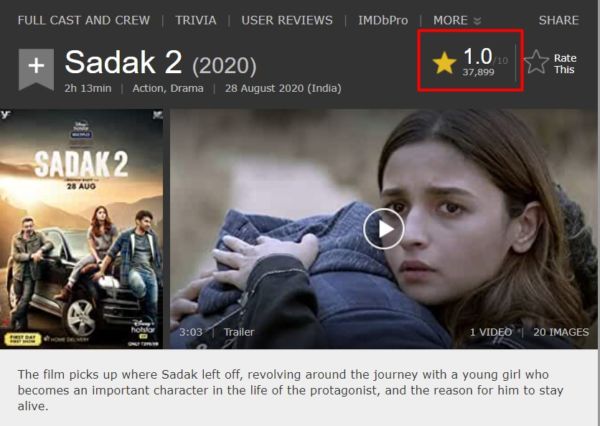Open the 20 IMAGES gallery link
The height and width of the screenshot is (426, 600).
coord(561,332)
